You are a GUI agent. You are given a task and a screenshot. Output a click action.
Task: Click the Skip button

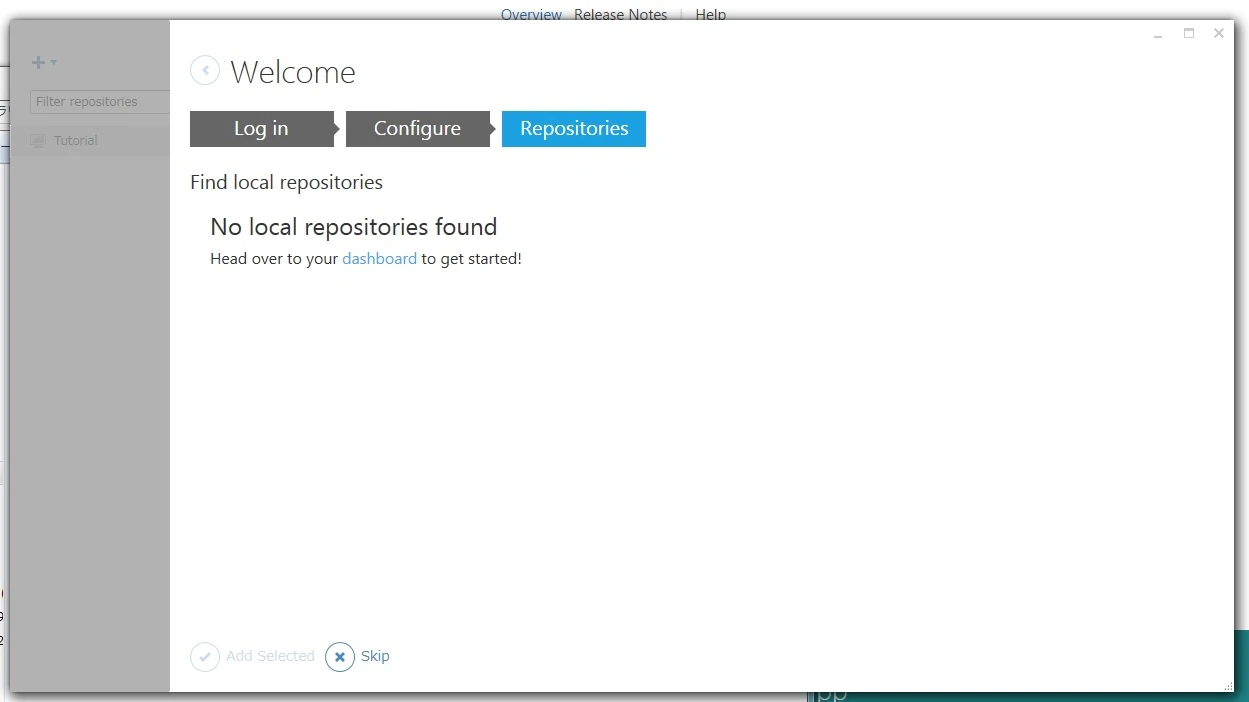click(x=358, y=657)
